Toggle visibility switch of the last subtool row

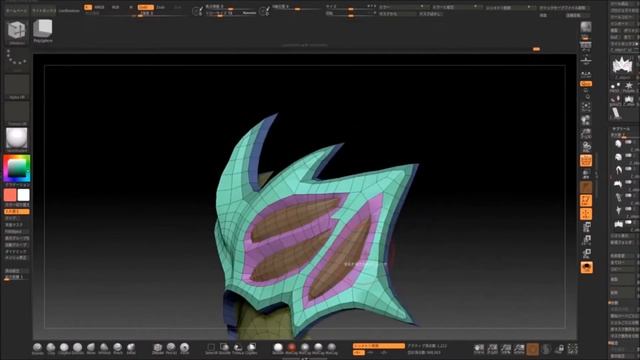[x=628, y=222]
